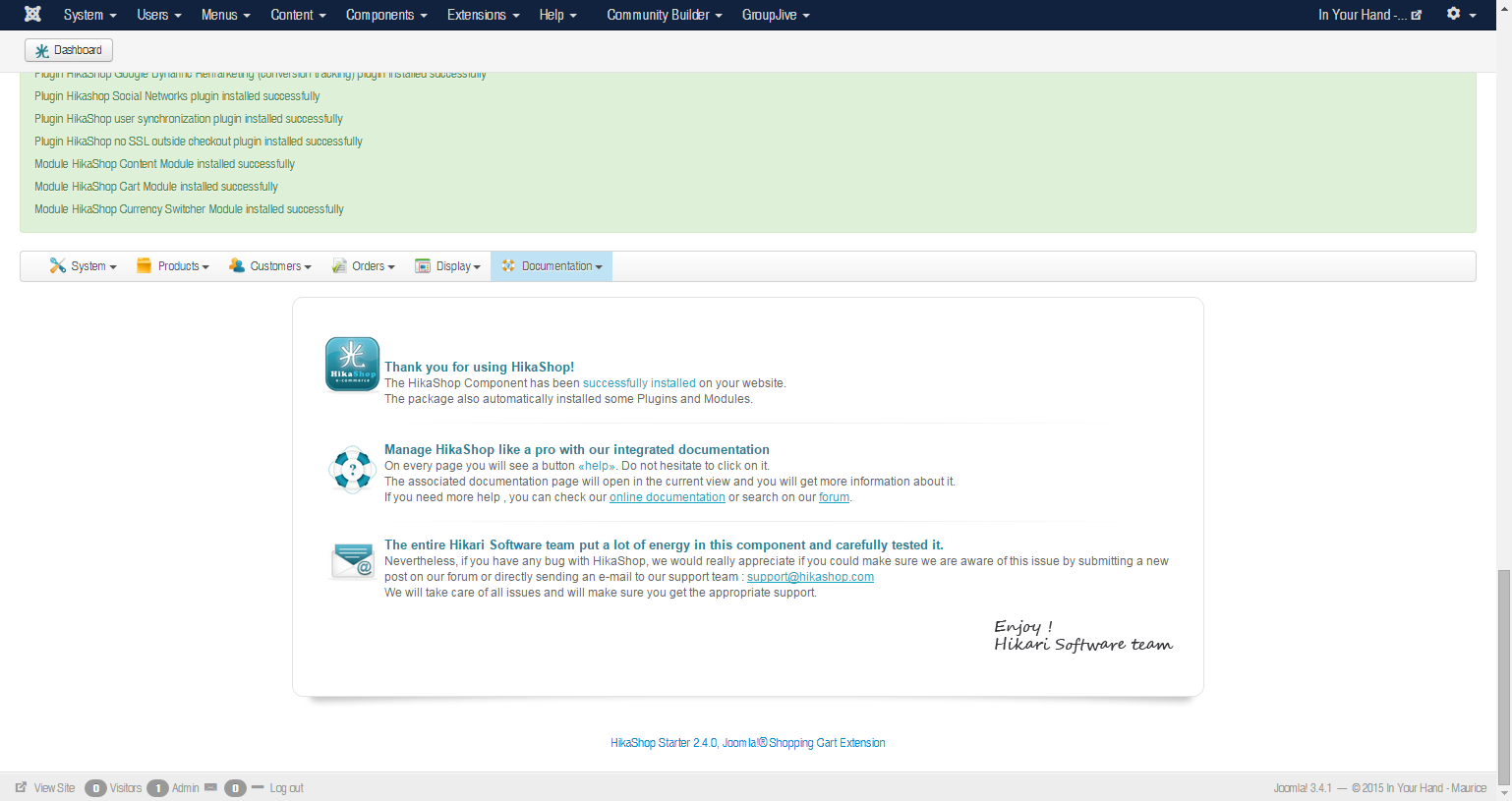Image resolution: width=1512 pixels, height=801 pixels.
Task: Open HikaShop Starter 2.4.0 footer link
Action: point(748,743)
